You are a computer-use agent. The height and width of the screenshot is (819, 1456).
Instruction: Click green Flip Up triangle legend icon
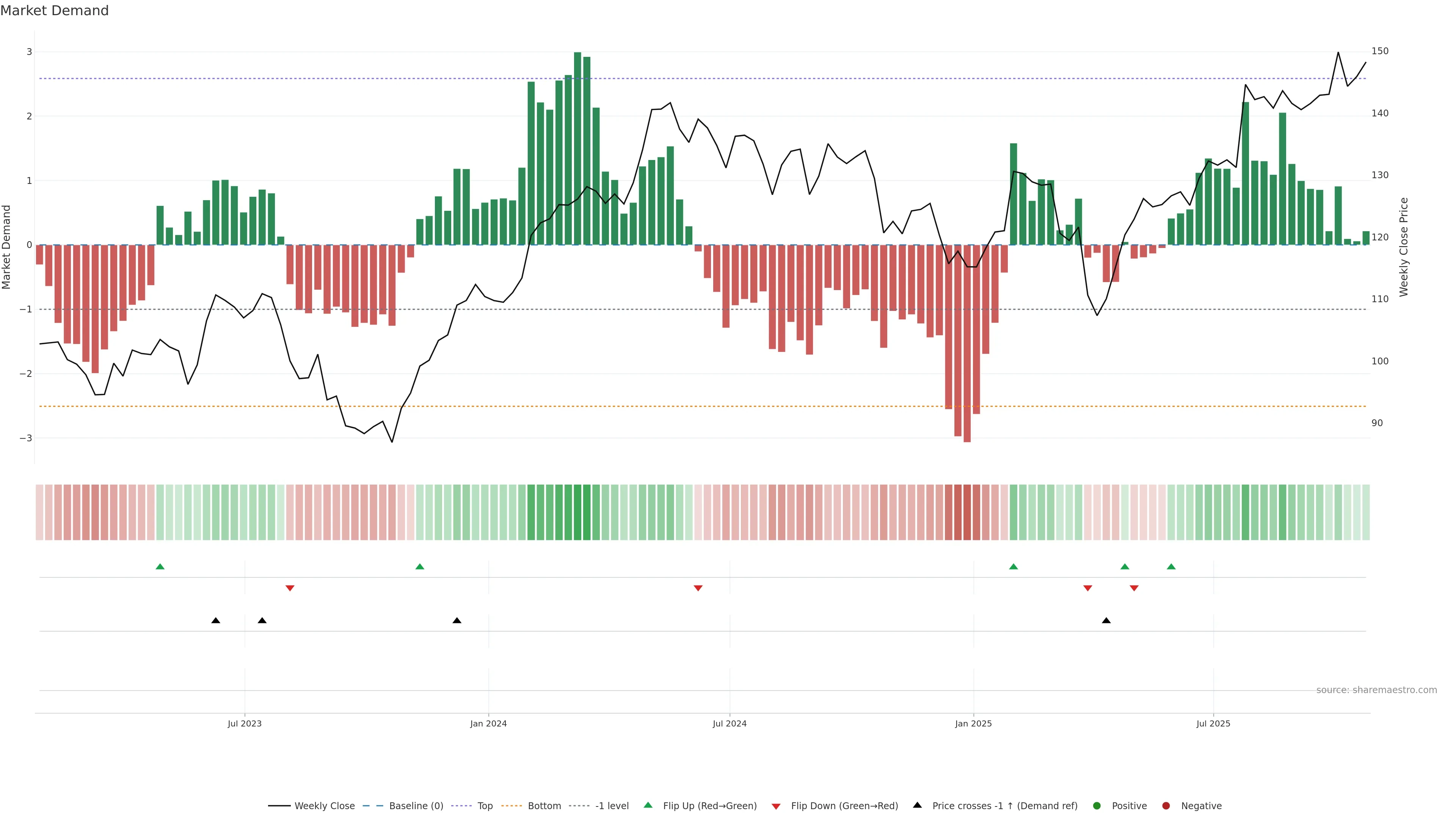pyautogui.click(x=648, y=805)
